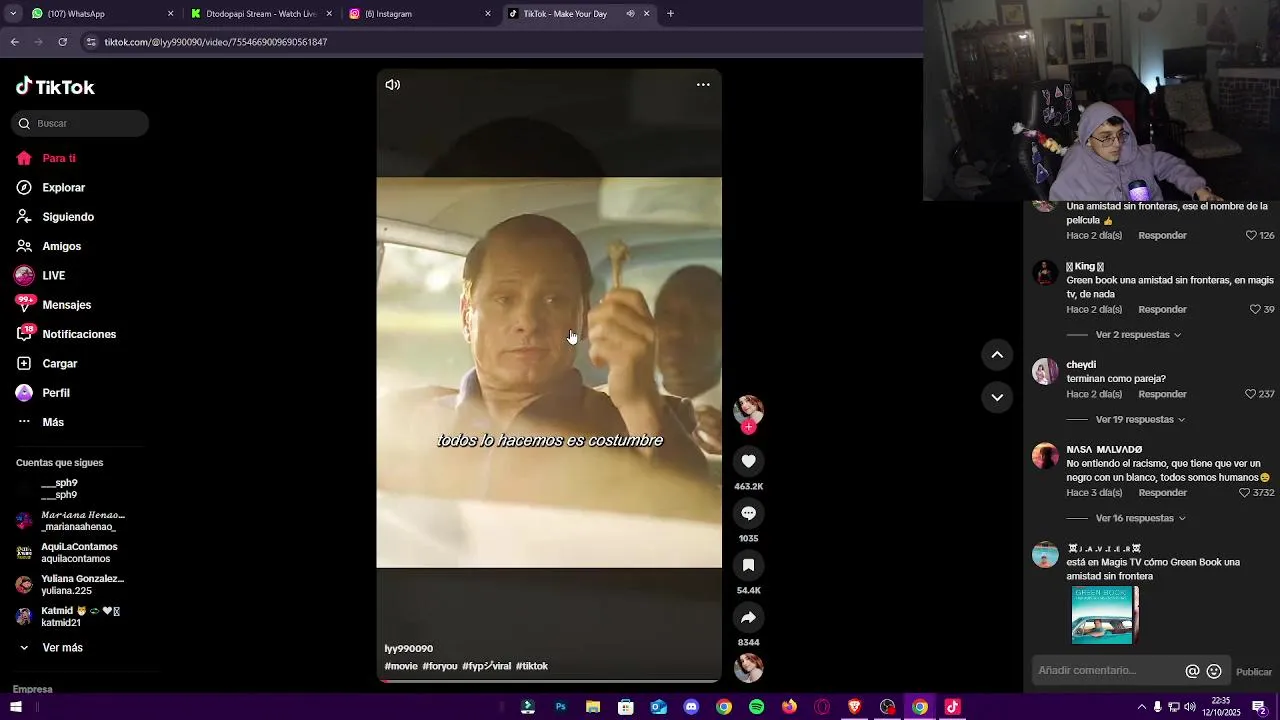Open the emoji picker in comment box
The height and width of the screenshot is (720, 1280).
click(1214, 672)
